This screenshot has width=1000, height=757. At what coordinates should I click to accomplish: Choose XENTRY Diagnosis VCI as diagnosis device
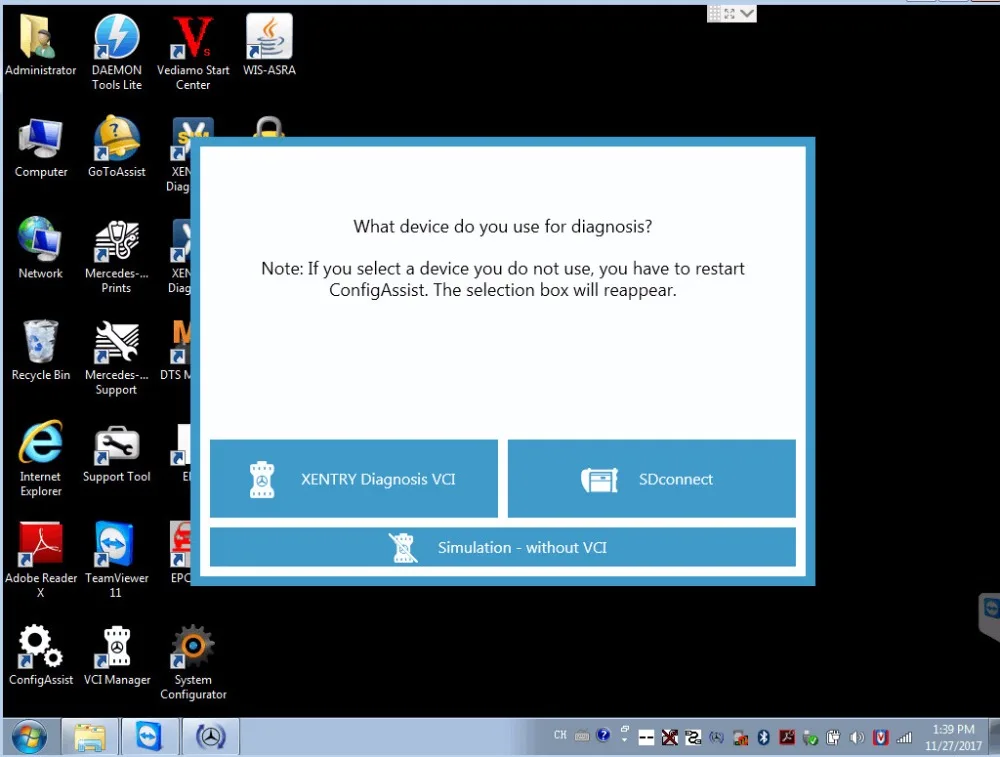coord(353,478)
